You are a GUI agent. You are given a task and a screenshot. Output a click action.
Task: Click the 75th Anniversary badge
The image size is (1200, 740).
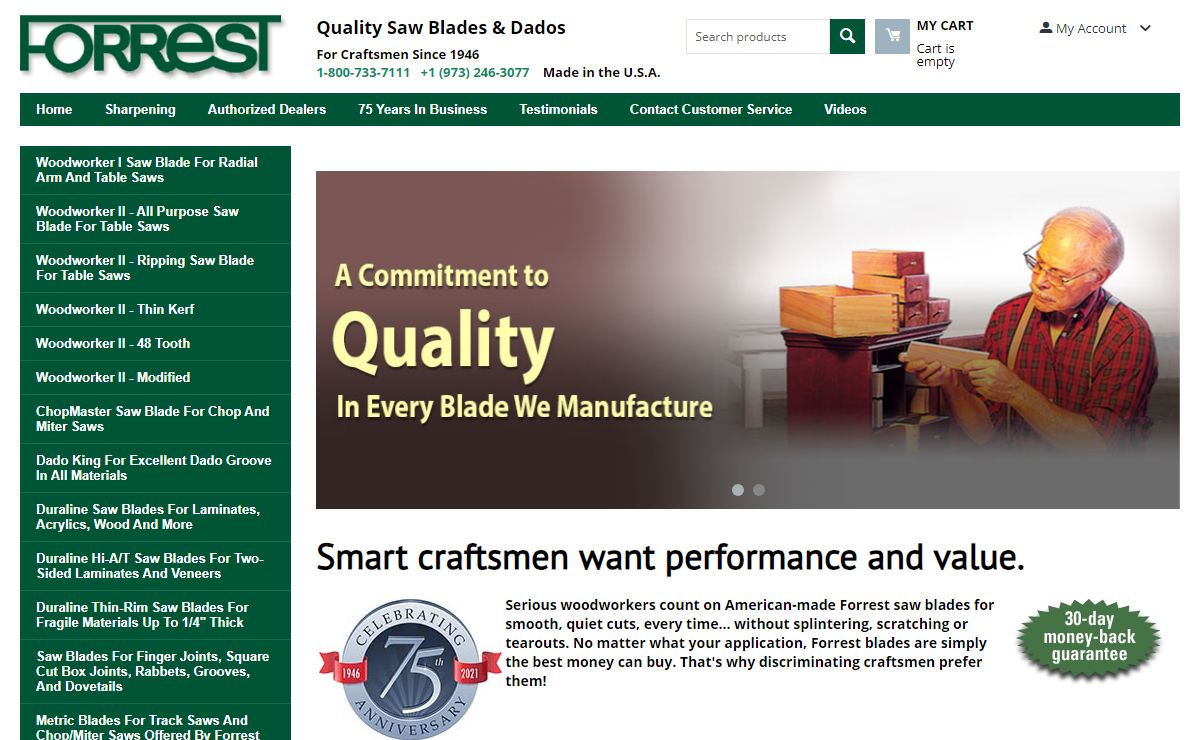pyautogui.click(x=410, y=668)
